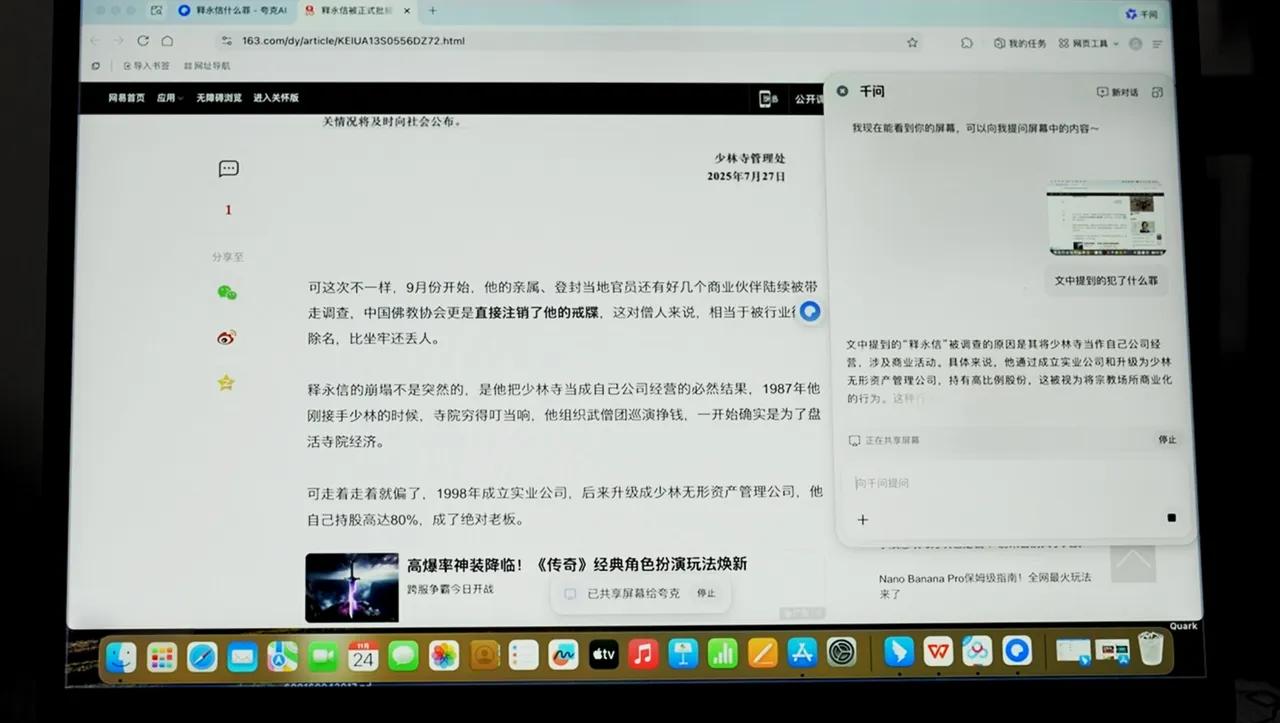1280x723 pixels.
Task: Reload the current web page
Action: click(143, 41)
